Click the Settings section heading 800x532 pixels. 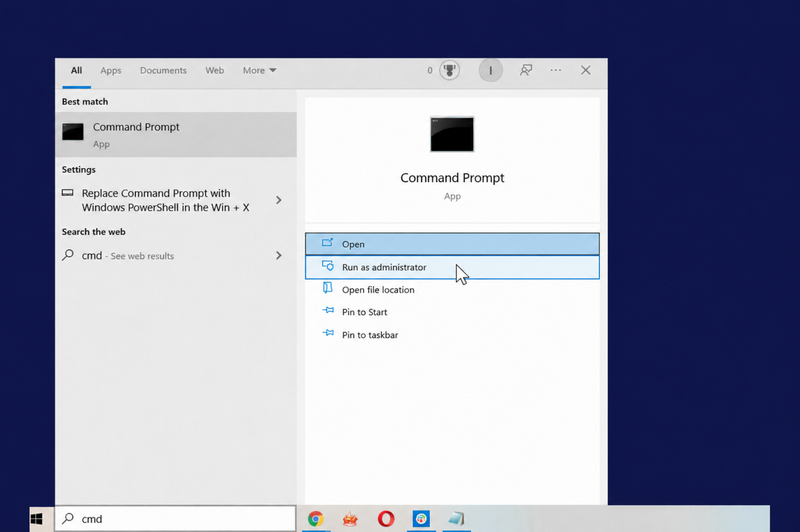tap(79, 170)
